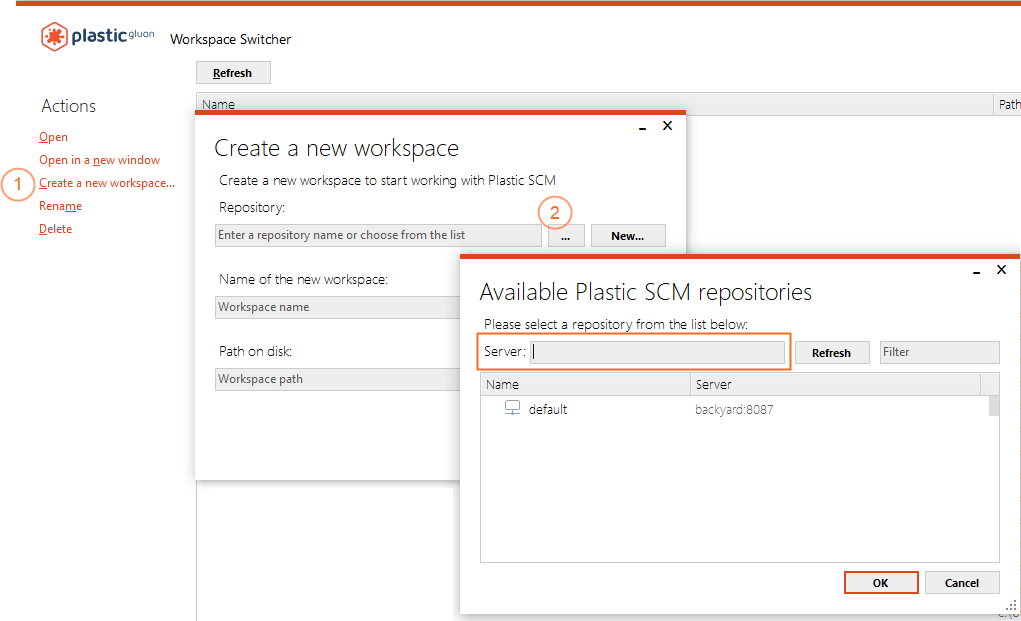Select the Delete action
This screenshot has width=1021, height=621.
pos(55,228)
